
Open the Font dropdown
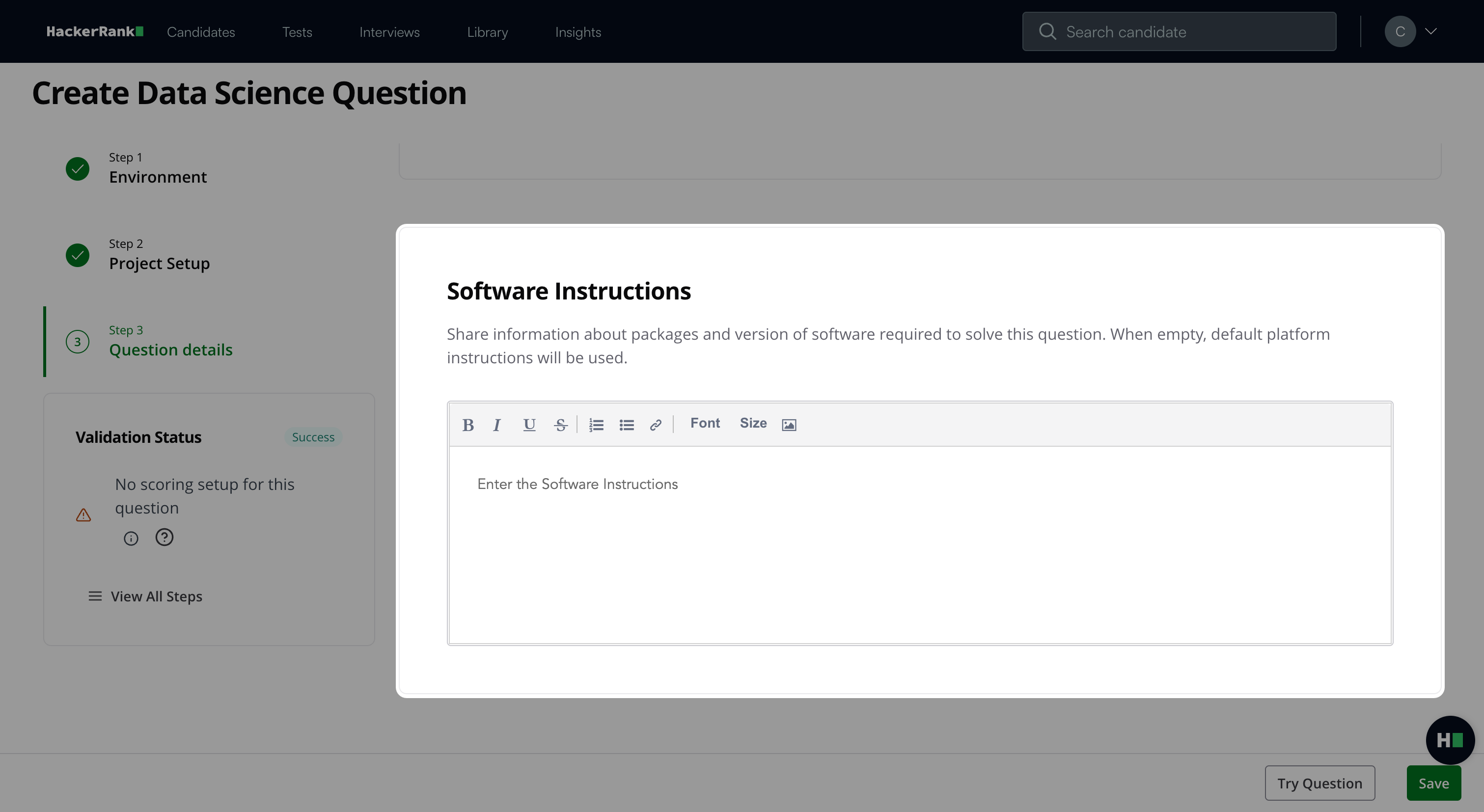(705, 423)
